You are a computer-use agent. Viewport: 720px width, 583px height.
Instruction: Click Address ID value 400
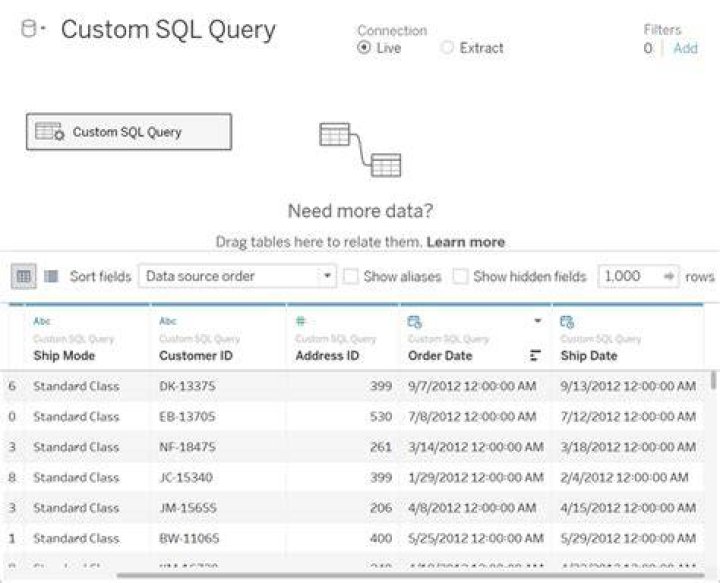381,538
